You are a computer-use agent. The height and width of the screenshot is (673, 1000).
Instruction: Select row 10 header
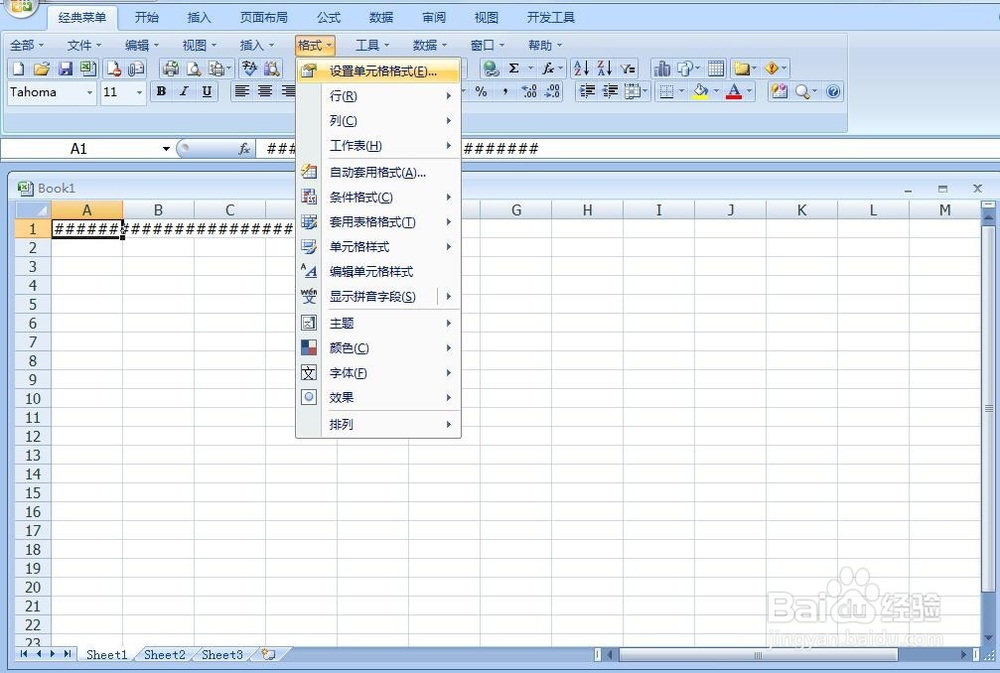(x=33, y=399)
